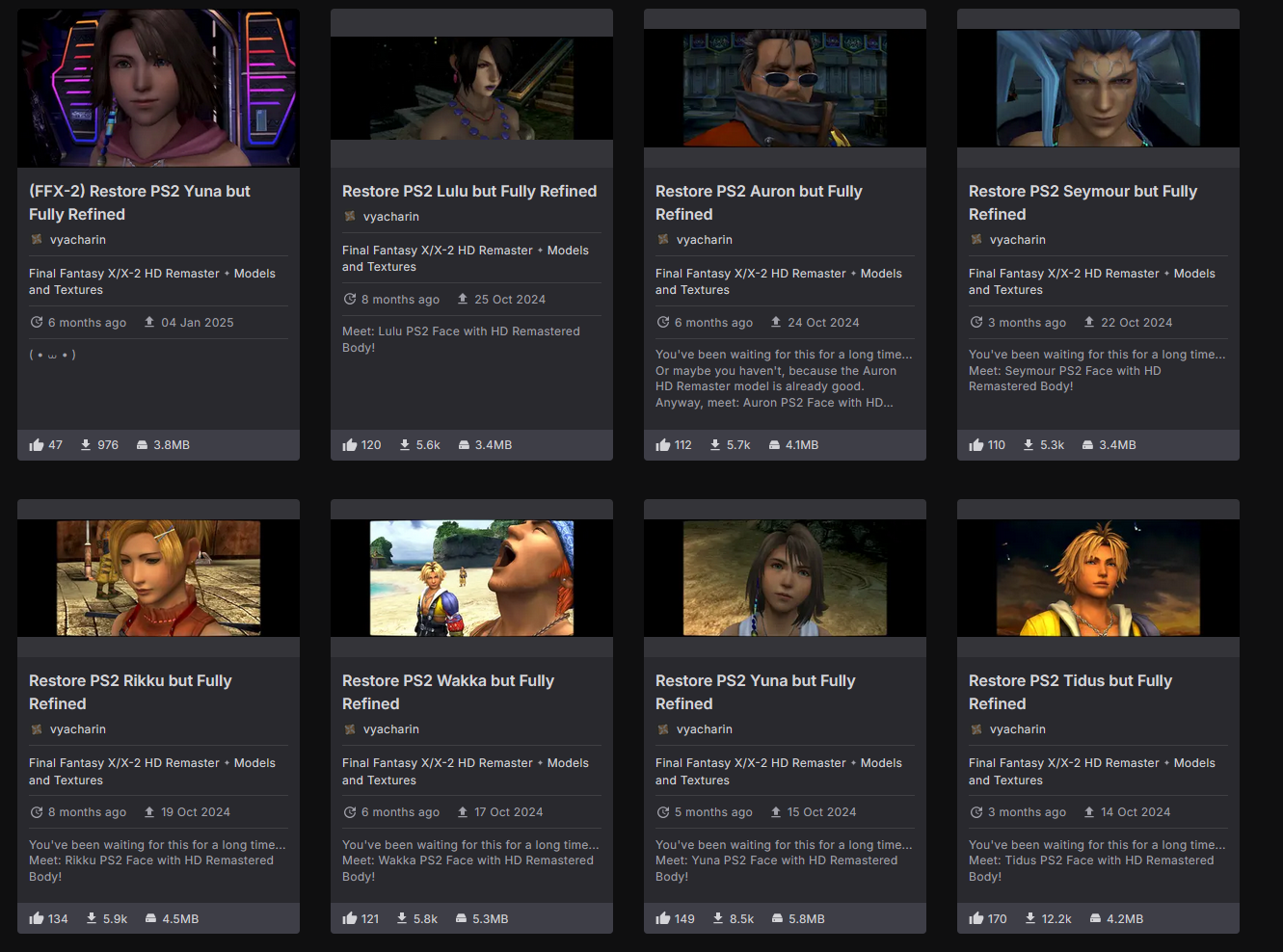1283x952 pixels.
Task: Open the "Restore PS2 Tidus but Fully Refined" mod
Action: point(1070,693)
